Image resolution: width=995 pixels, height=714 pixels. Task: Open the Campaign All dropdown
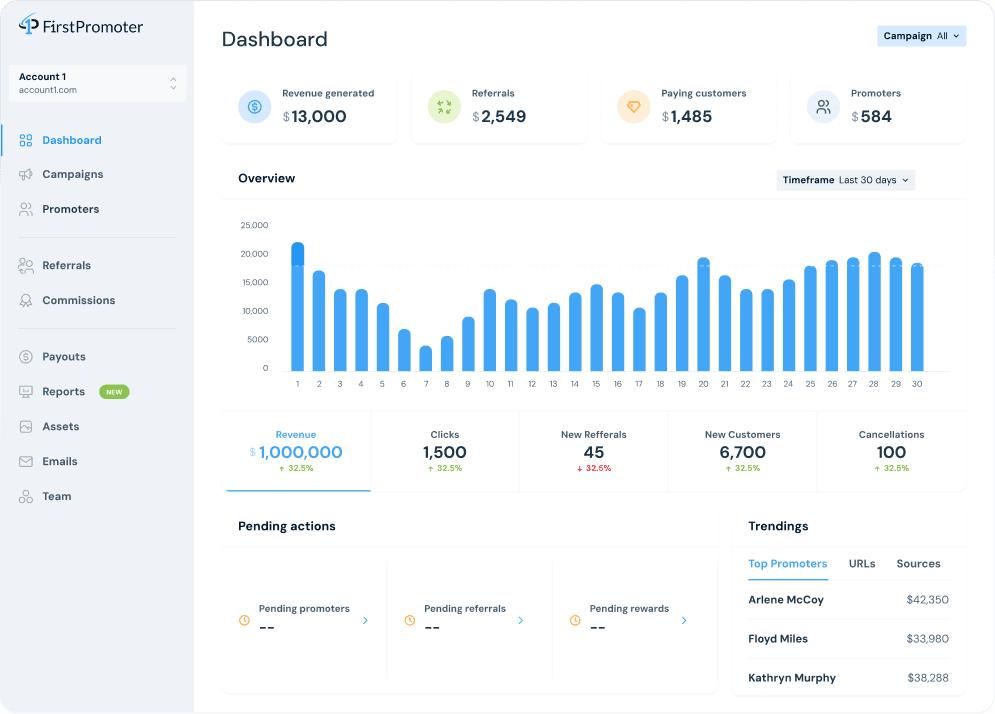(x=921, y=36)
